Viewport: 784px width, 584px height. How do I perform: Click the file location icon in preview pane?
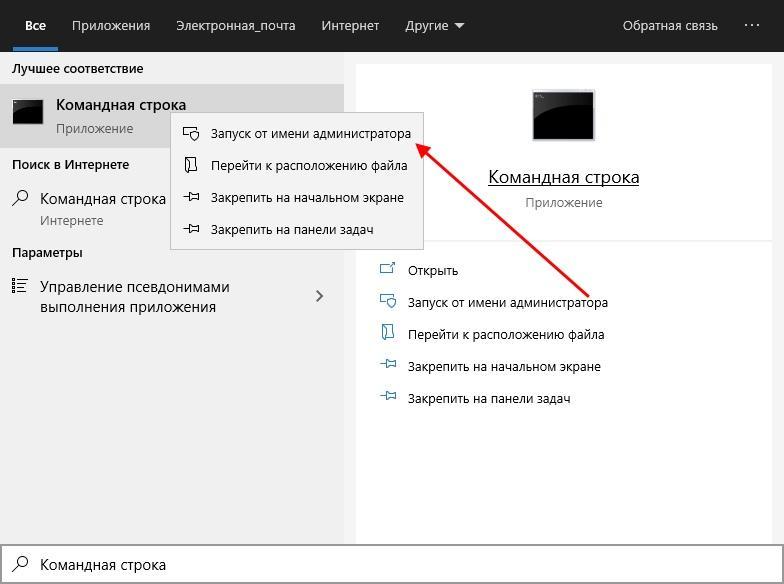(388, 333)
